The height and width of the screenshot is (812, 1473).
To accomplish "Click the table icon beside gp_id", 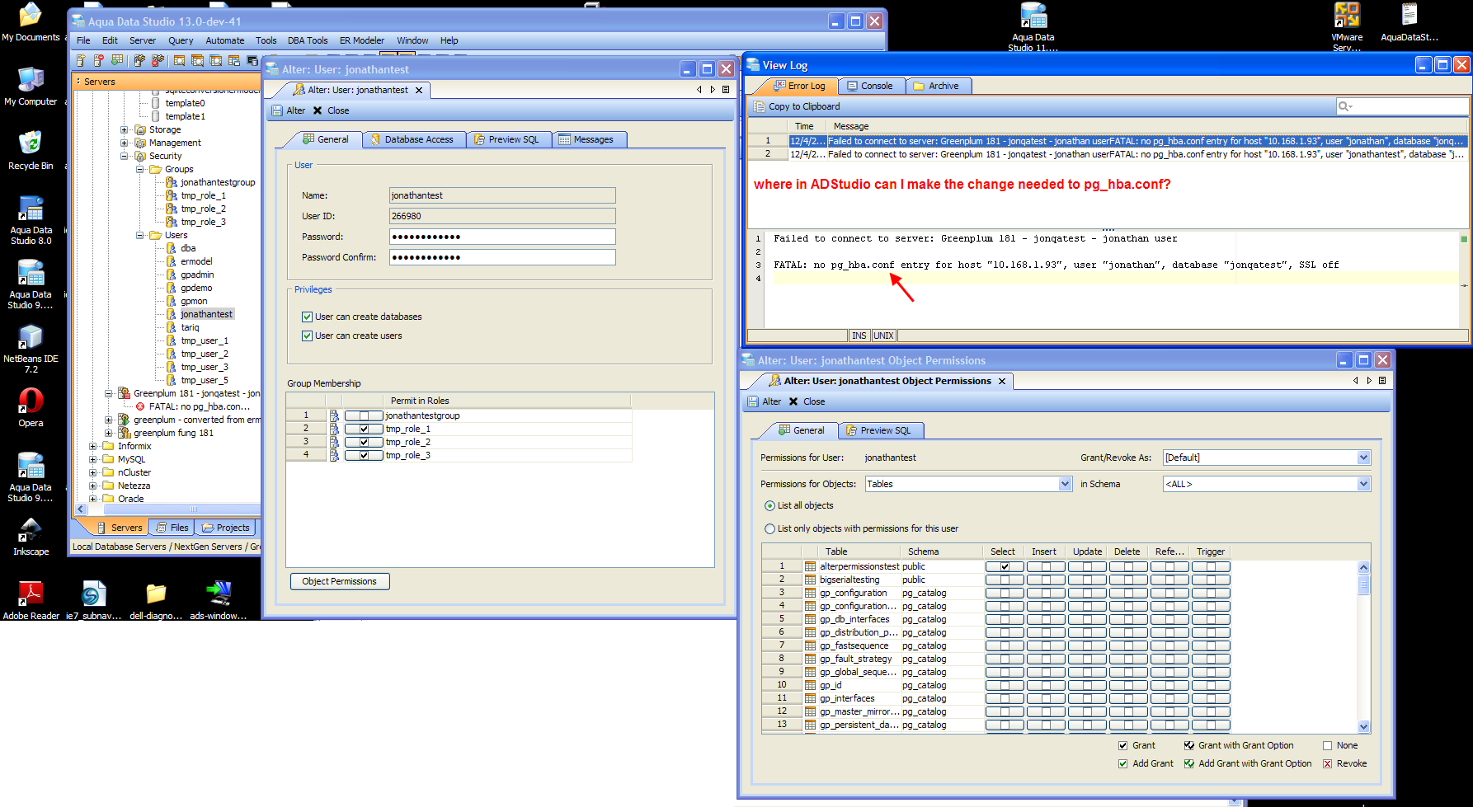I will [811, 685].
